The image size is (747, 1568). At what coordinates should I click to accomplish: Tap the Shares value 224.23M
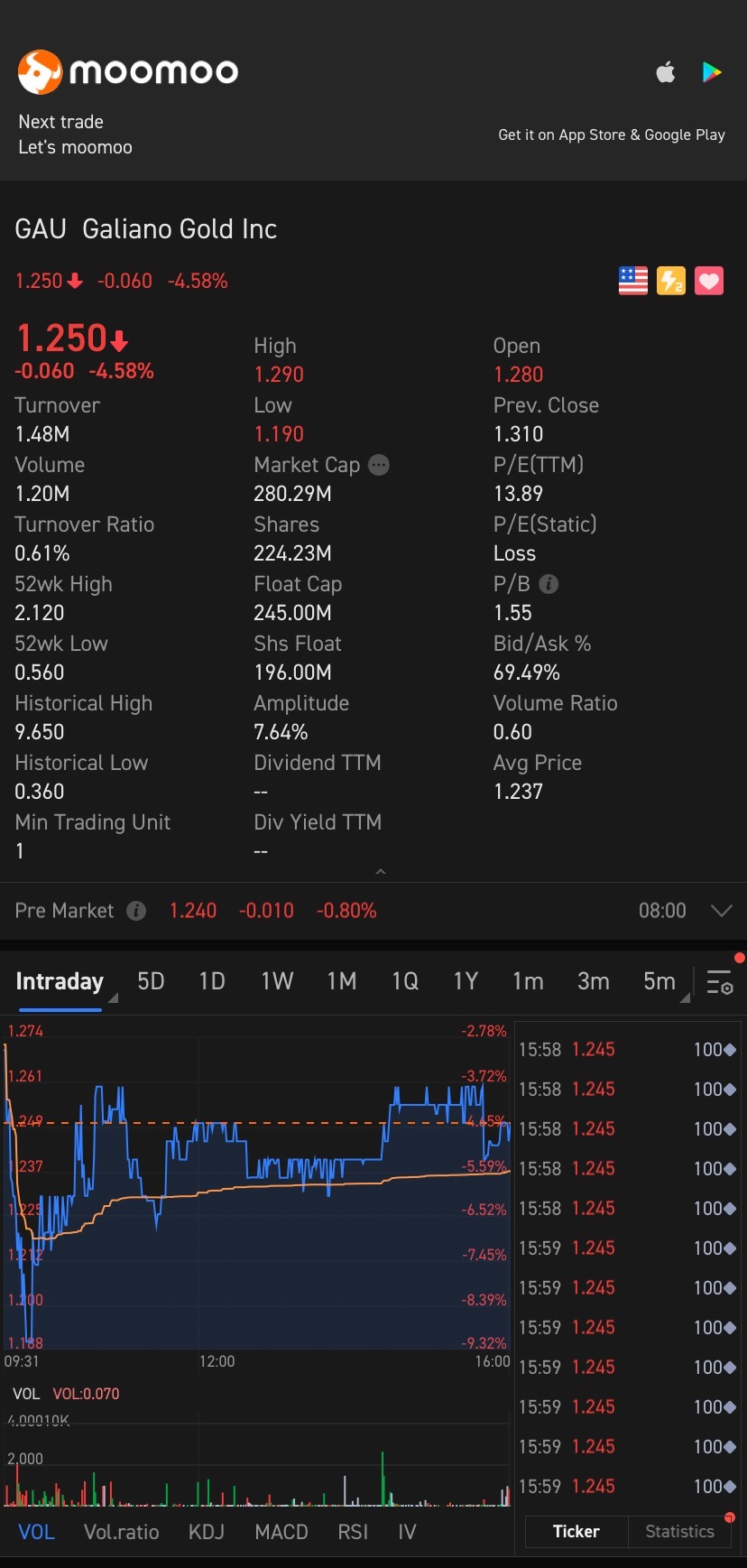click(x=293, y=553)
